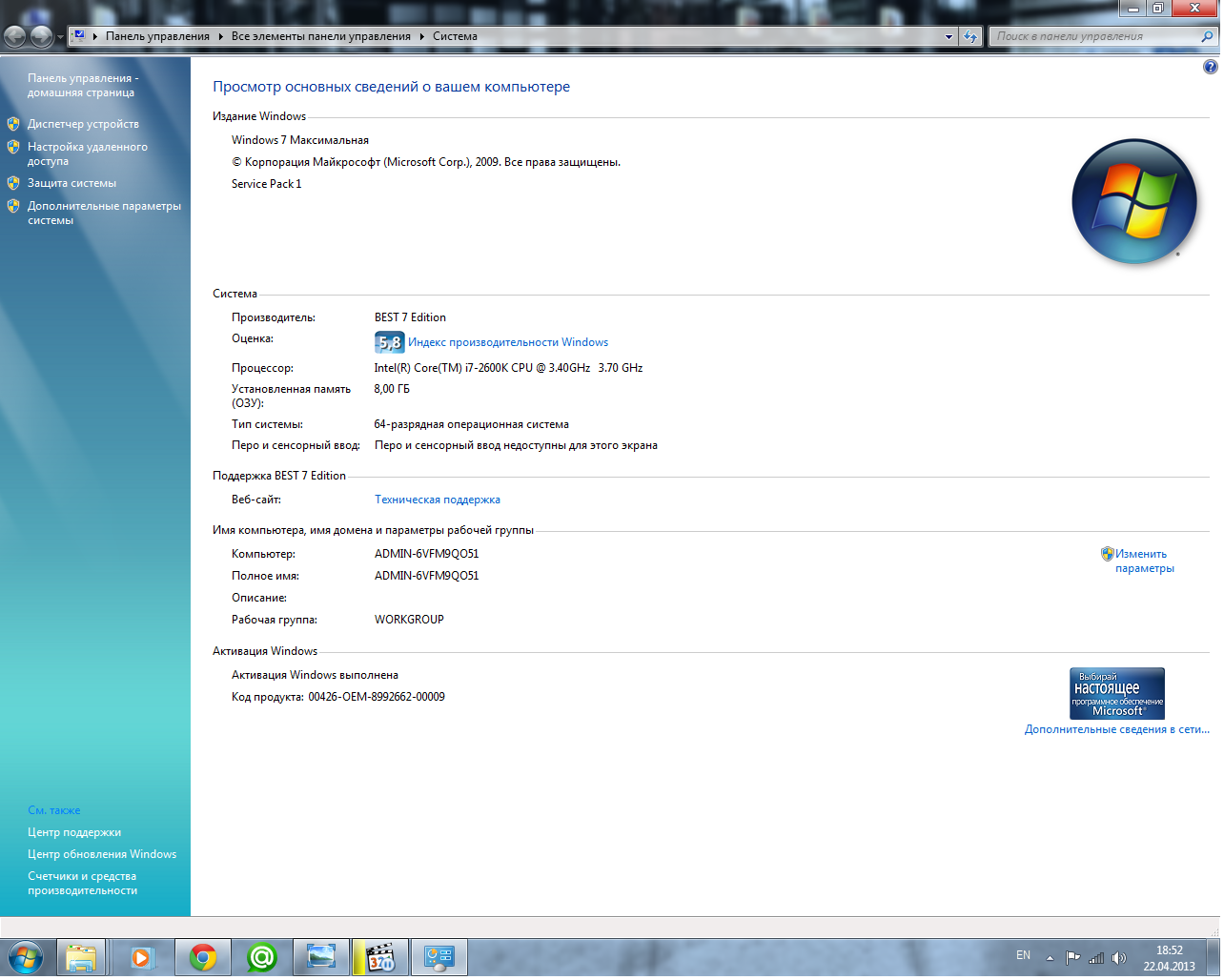Click shield icon beside 'Дополнительные параметры системы'
Image resolution: width=1224 pixels, height=980 pixels.
13,207
